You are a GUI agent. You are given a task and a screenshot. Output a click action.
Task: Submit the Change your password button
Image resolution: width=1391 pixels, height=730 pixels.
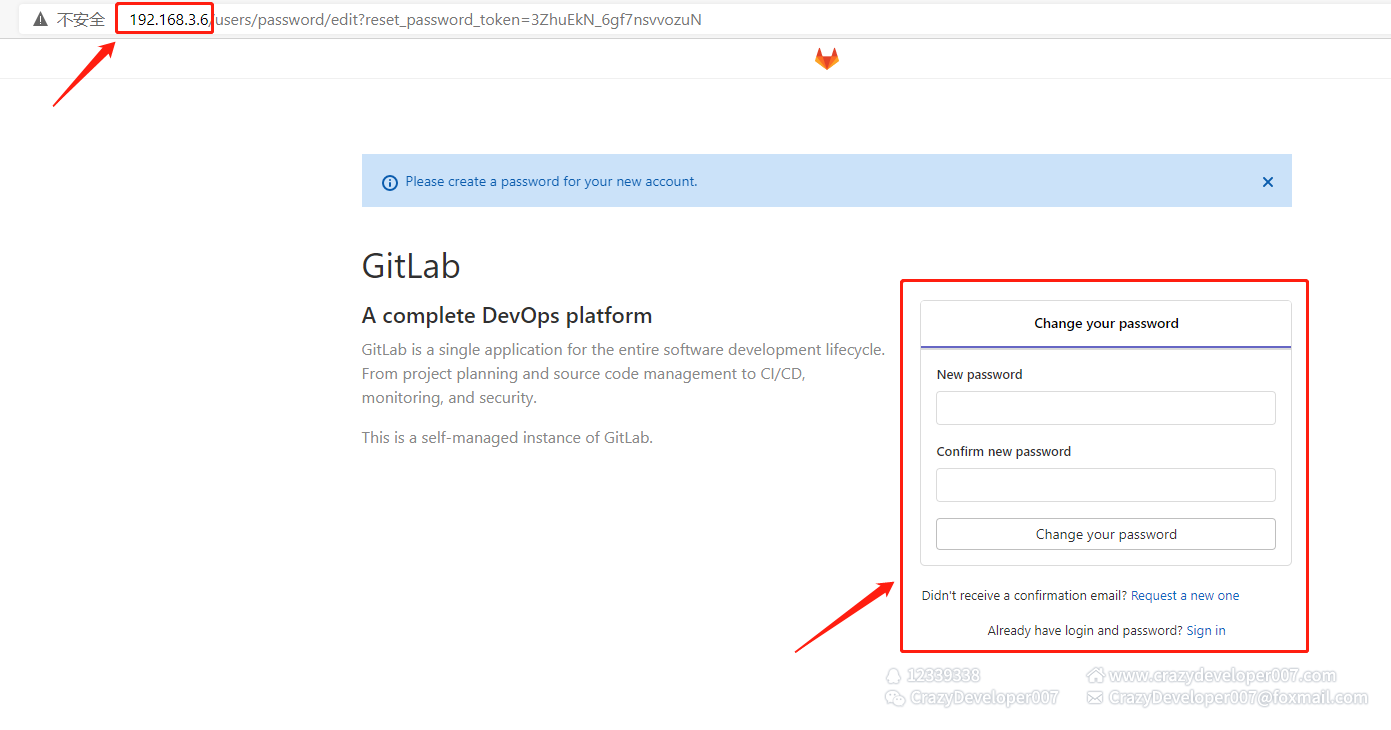[1106, 534]
